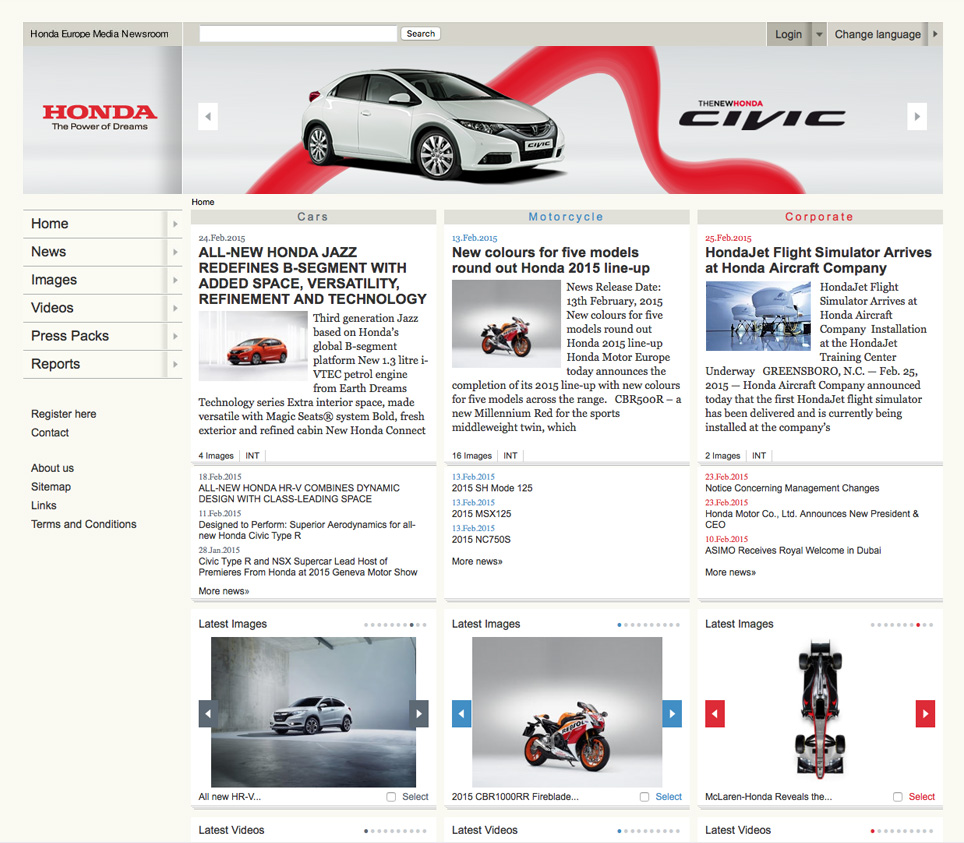This screenshot has height=843, width=964.
Task: Open 16 Images link under Motorcycle article
Action: pos(472,456)
